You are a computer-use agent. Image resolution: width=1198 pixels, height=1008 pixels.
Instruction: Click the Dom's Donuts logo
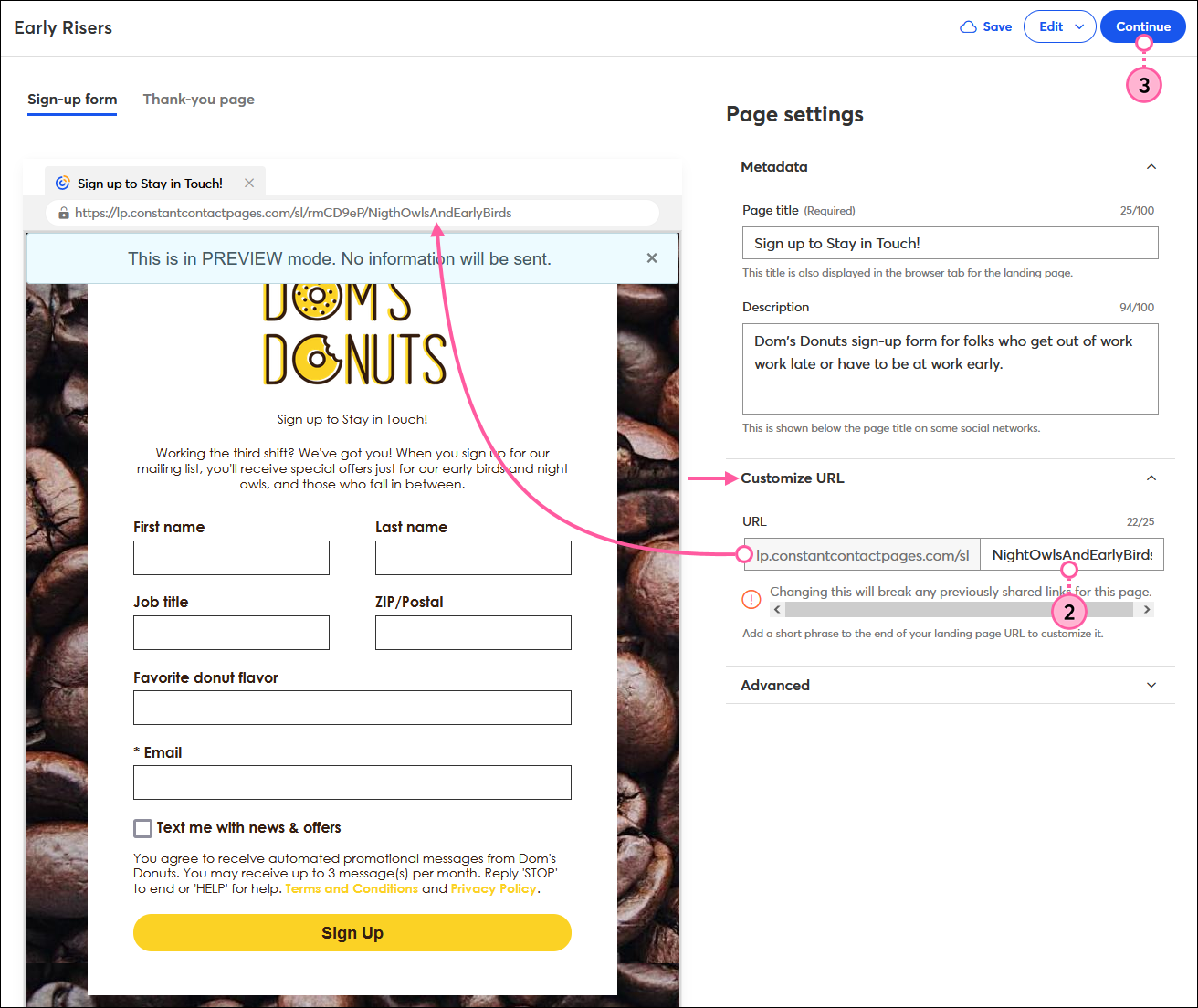(x=354, y=334)
